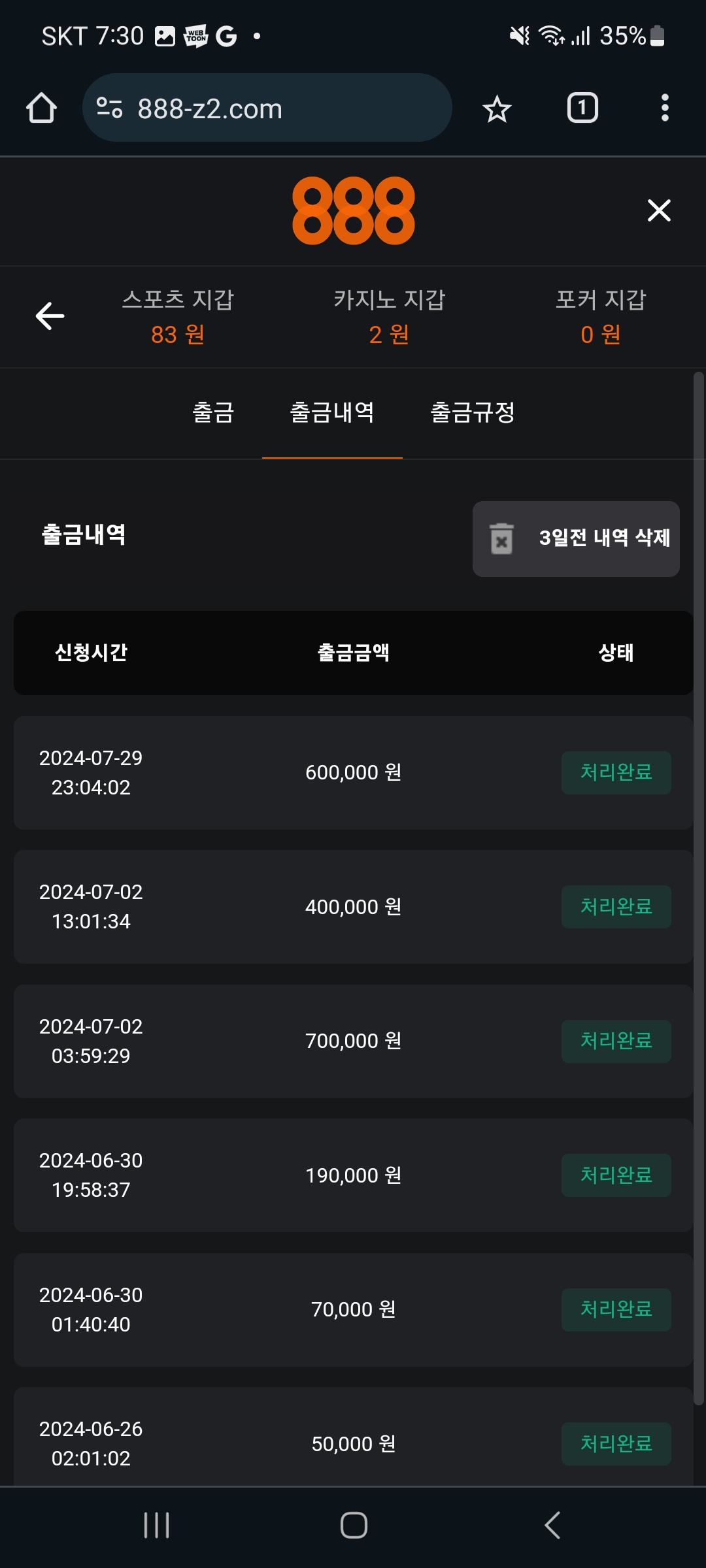Close the panel with the X icon
The height and width of the screenshot is (1568, 706).
pyautogui.click(x=659, y=210)
